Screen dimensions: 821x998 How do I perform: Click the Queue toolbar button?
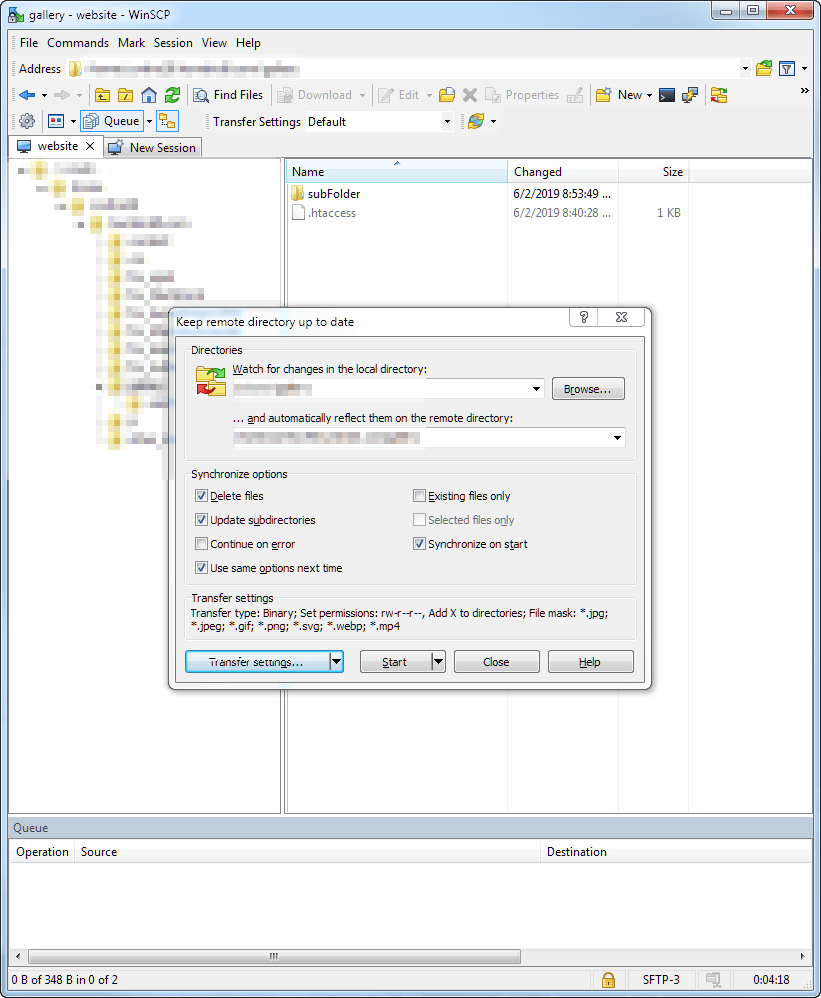[111, 121]
